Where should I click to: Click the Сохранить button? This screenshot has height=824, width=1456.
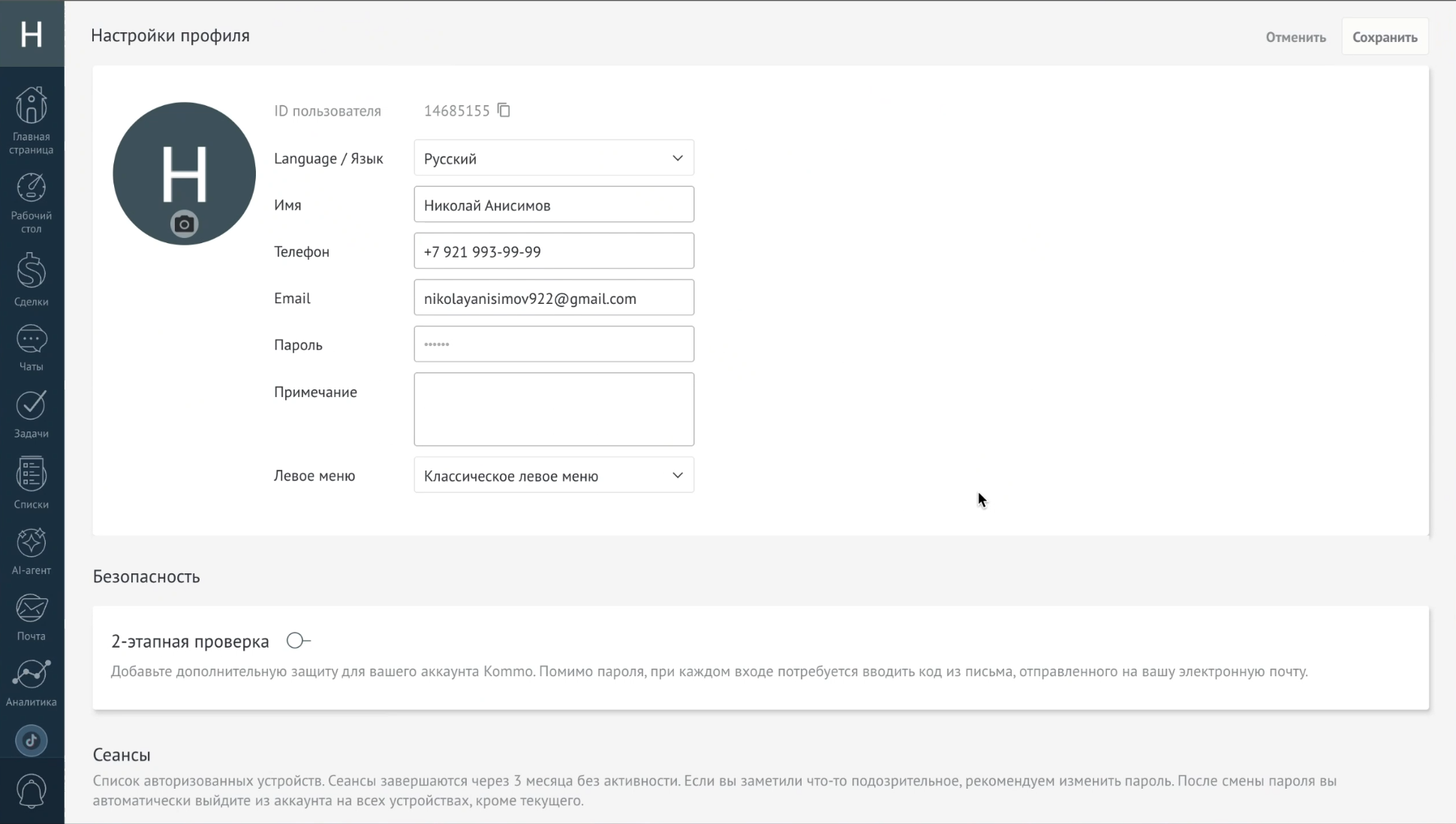pyautogui.click(x=1384, y=38)
